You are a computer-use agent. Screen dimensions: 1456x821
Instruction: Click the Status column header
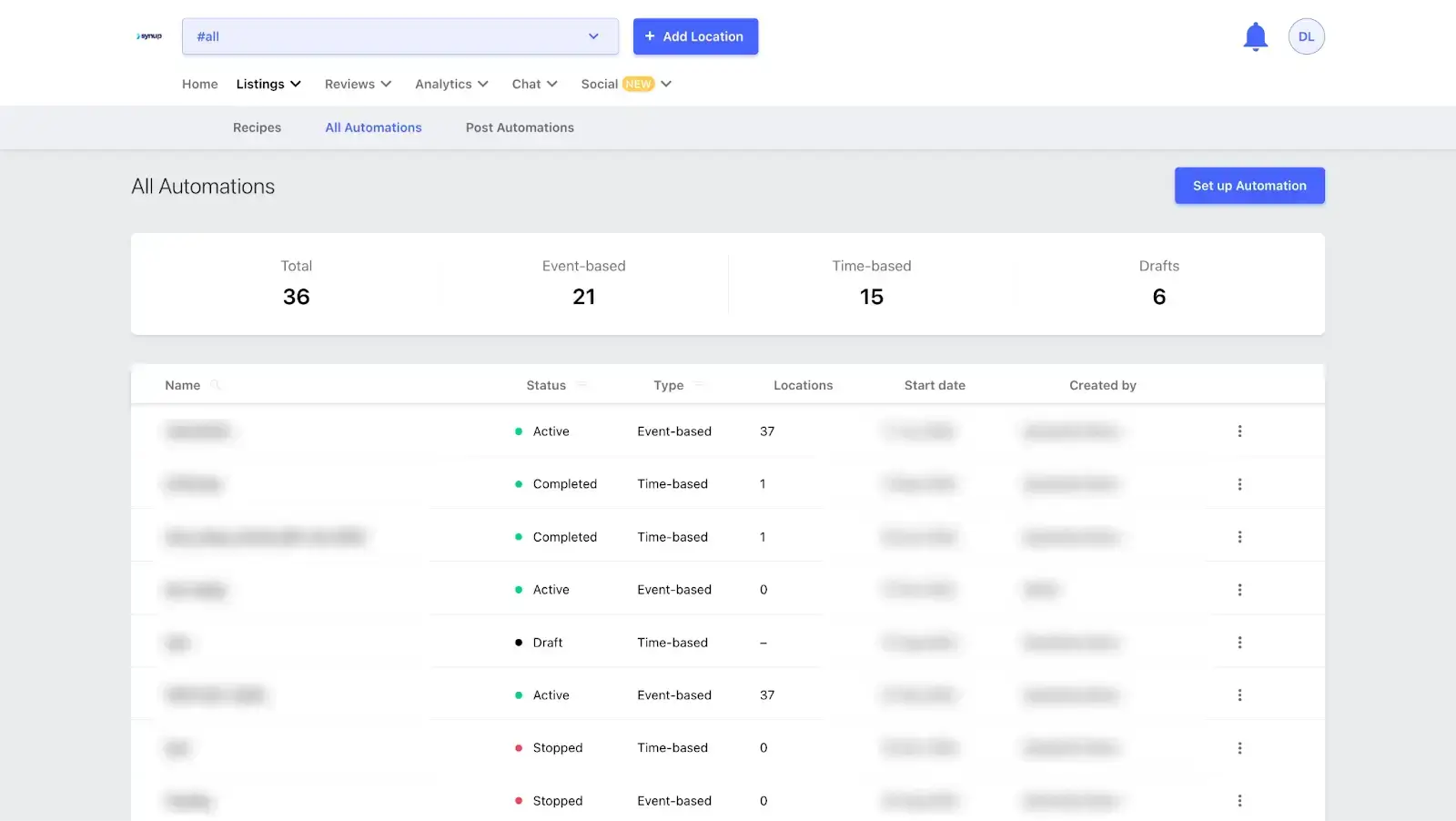tap(546, 385)
